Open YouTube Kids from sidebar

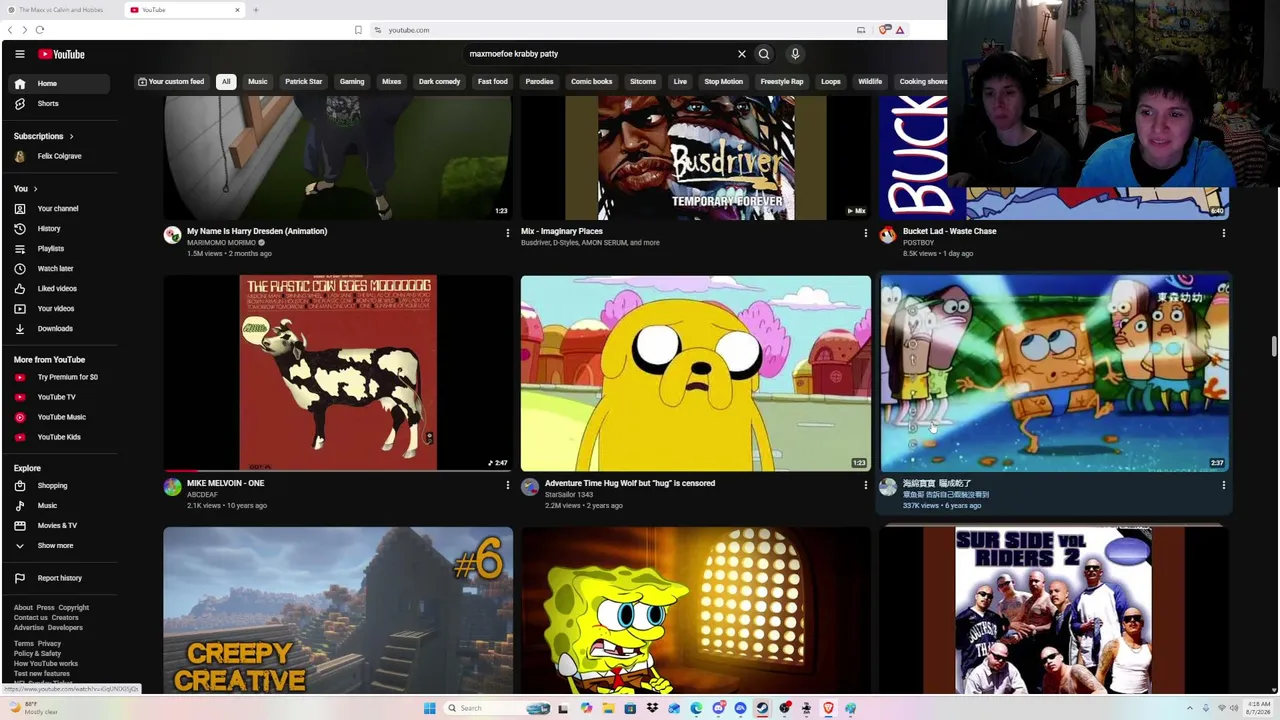click(60, 437)
